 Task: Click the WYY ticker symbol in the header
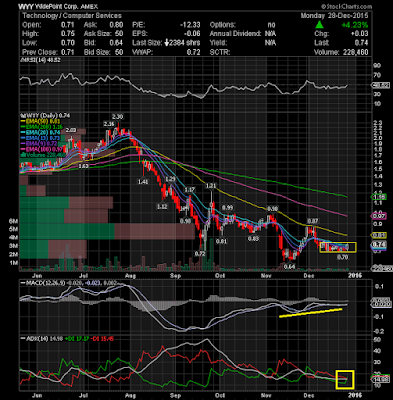tap(25, 7)
